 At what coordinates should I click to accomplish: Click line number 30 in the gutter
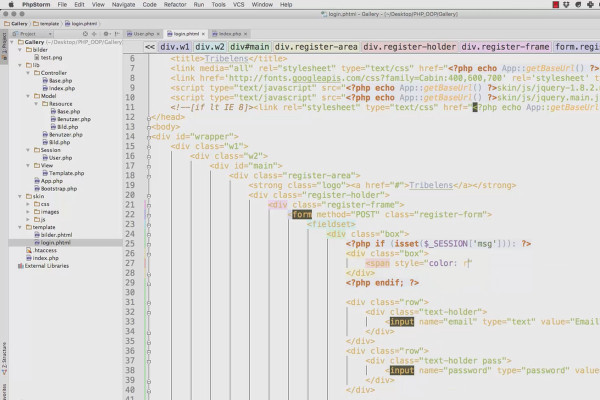(x=130, y=292)
